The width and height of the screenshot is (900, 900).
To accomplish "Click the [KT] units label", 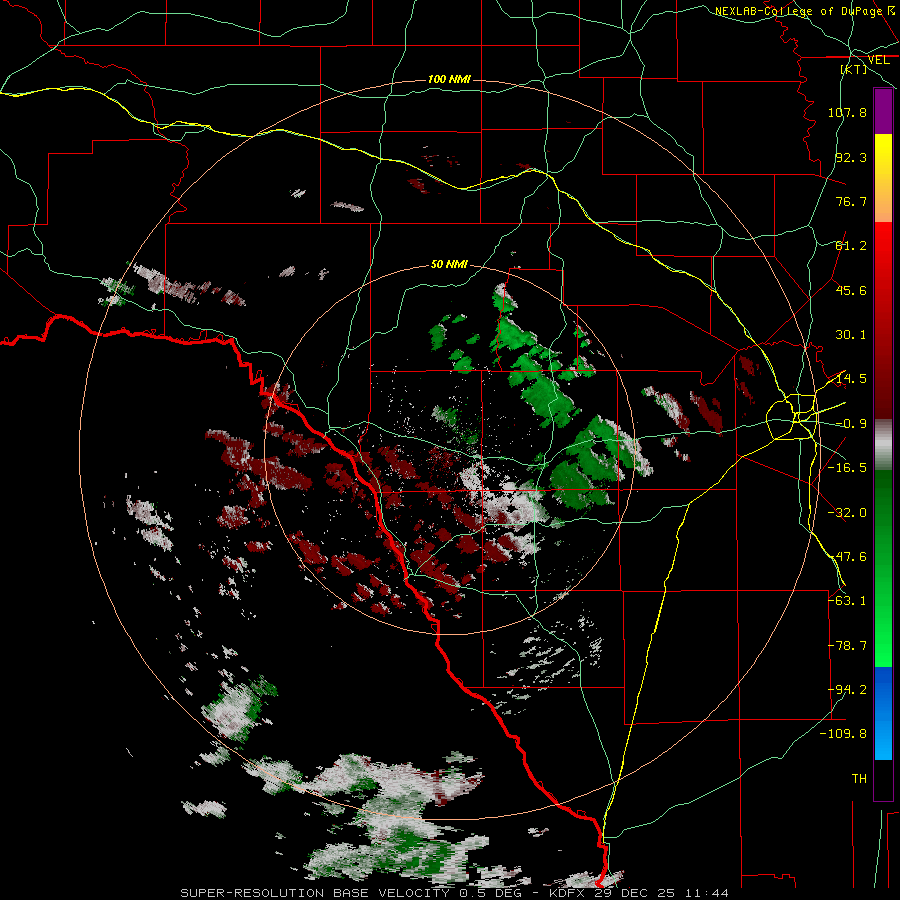I will [854, 69].
